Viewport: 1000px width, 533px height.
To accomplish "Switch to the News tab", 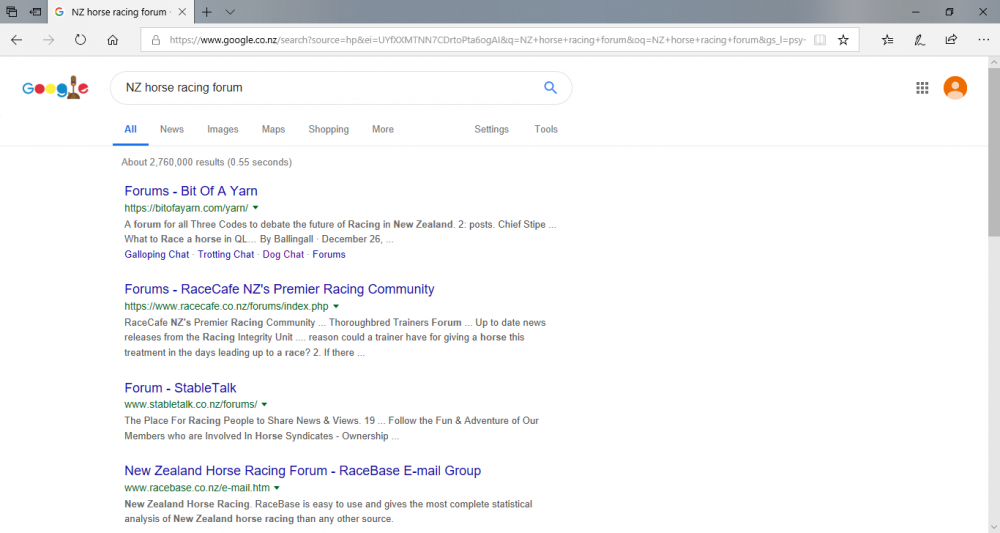I will tap(172, 129).
